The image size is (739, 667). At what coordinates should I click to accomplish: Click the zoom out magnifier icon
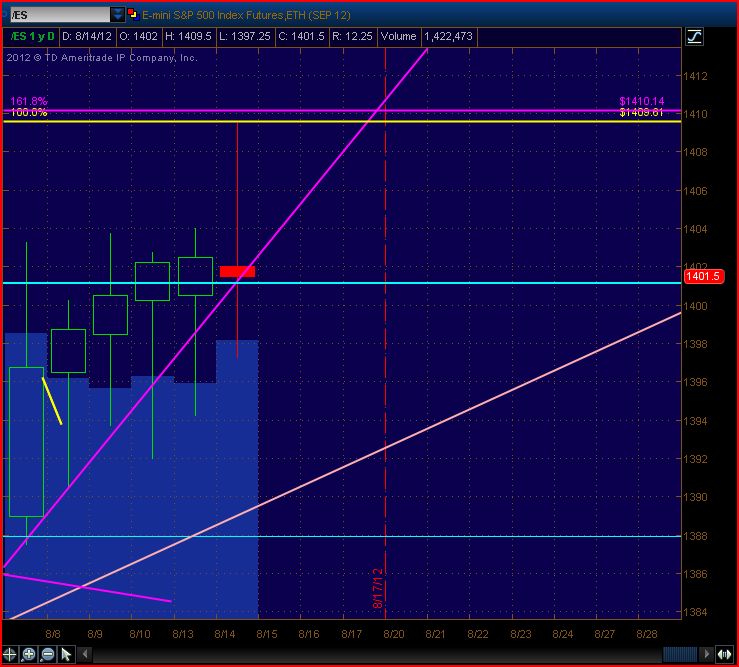coord(48,654)
